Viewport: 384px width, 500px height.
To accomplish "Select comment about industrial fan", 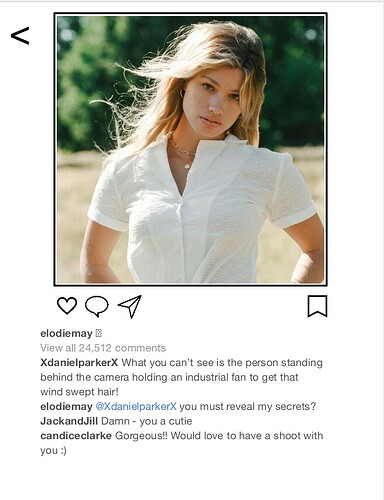I will (x=181, y=377).
